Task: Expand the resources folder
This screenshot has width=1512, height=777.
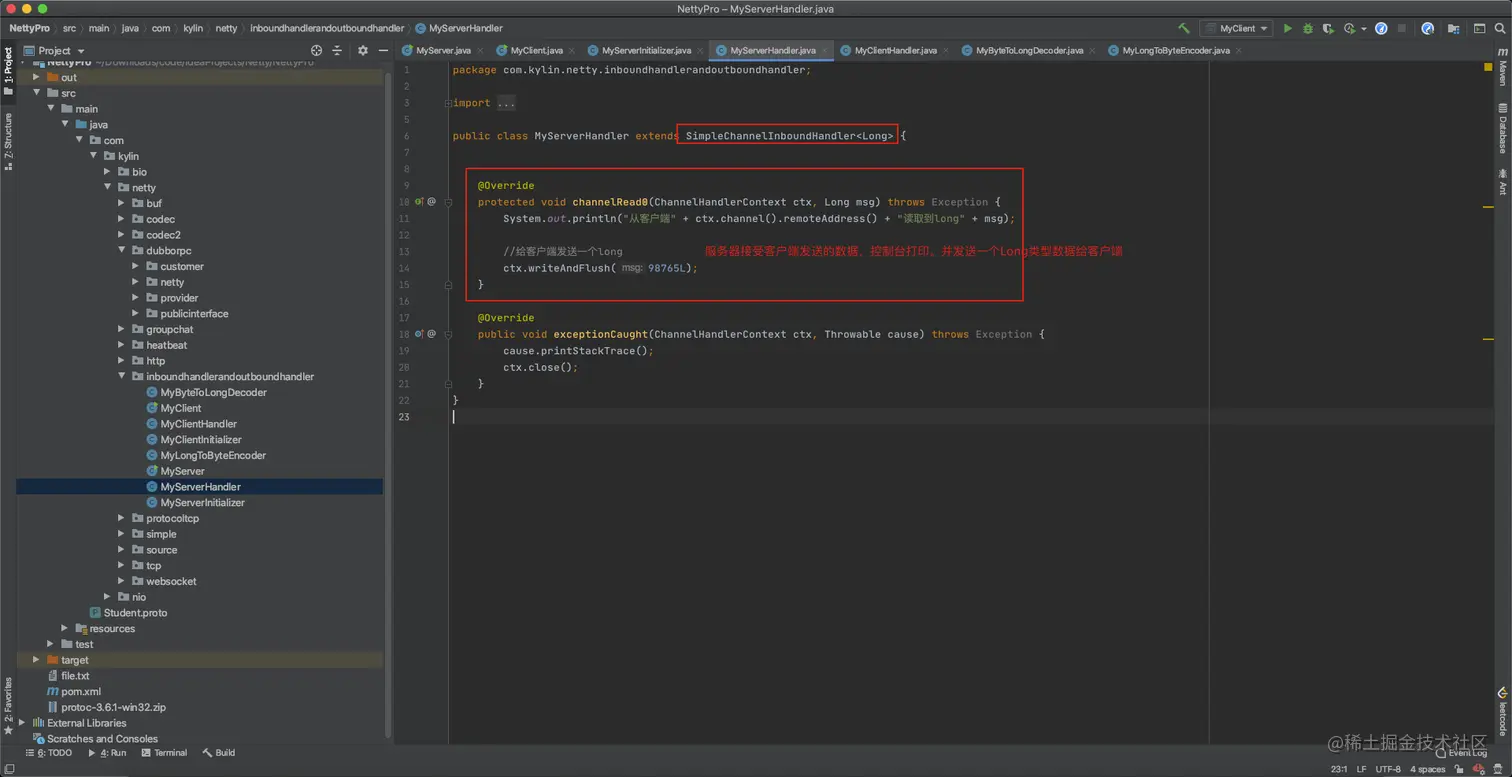Action: point(65,628)
